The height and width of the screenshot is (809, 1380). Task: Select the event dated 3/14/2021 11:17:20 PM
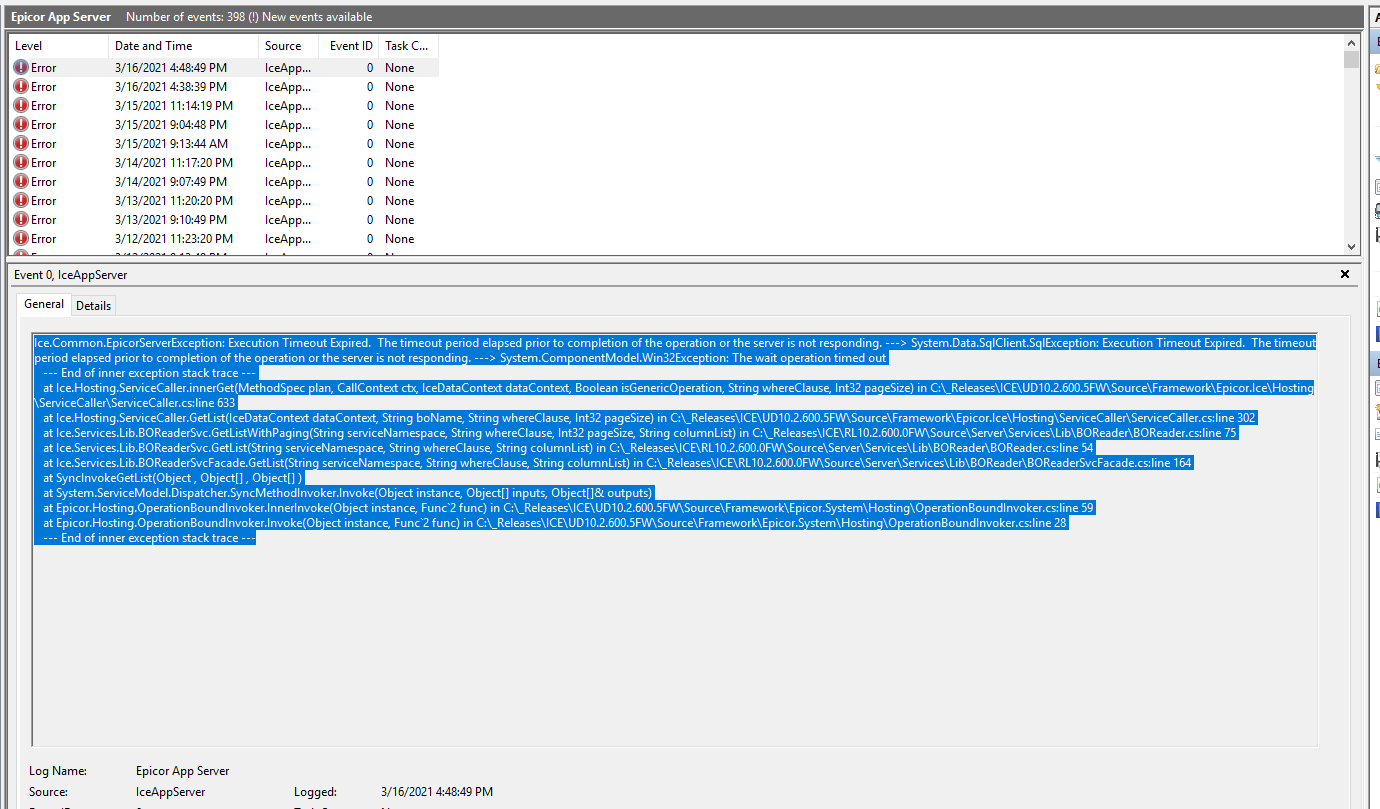[224, 163]
